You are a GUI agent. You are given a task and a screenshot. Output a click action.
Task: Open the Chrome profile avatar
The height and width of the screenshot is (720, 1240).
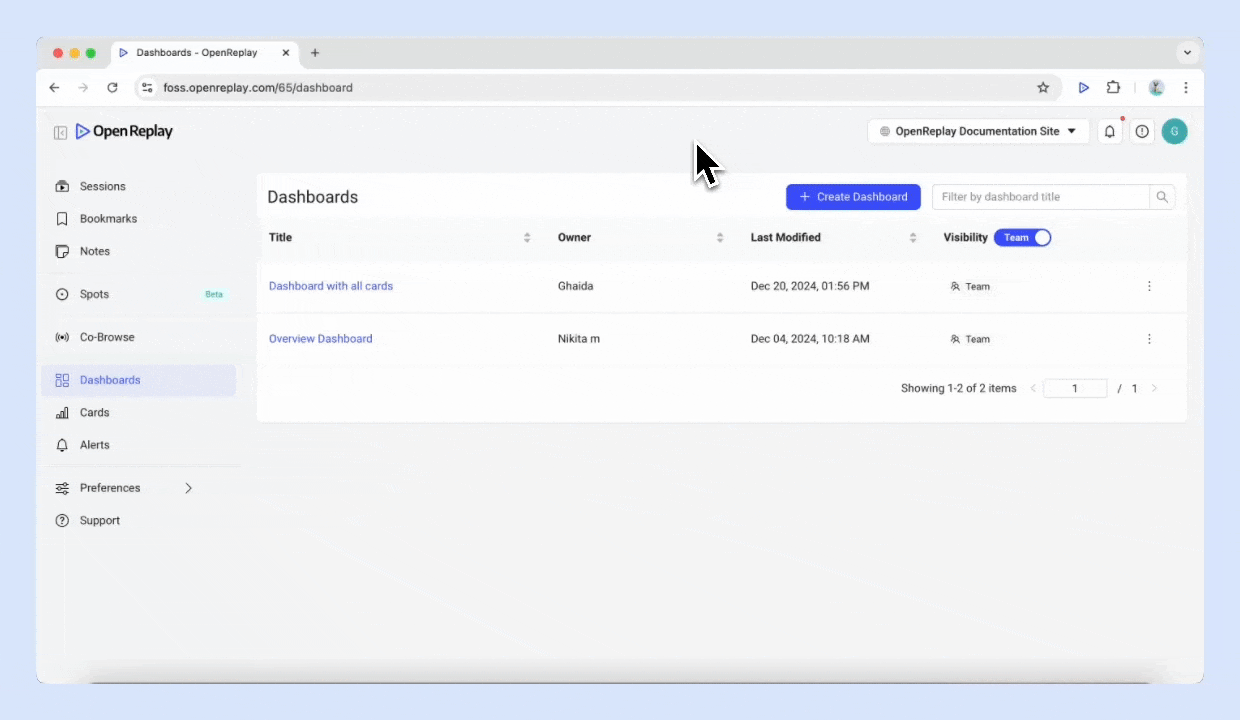1156,88
